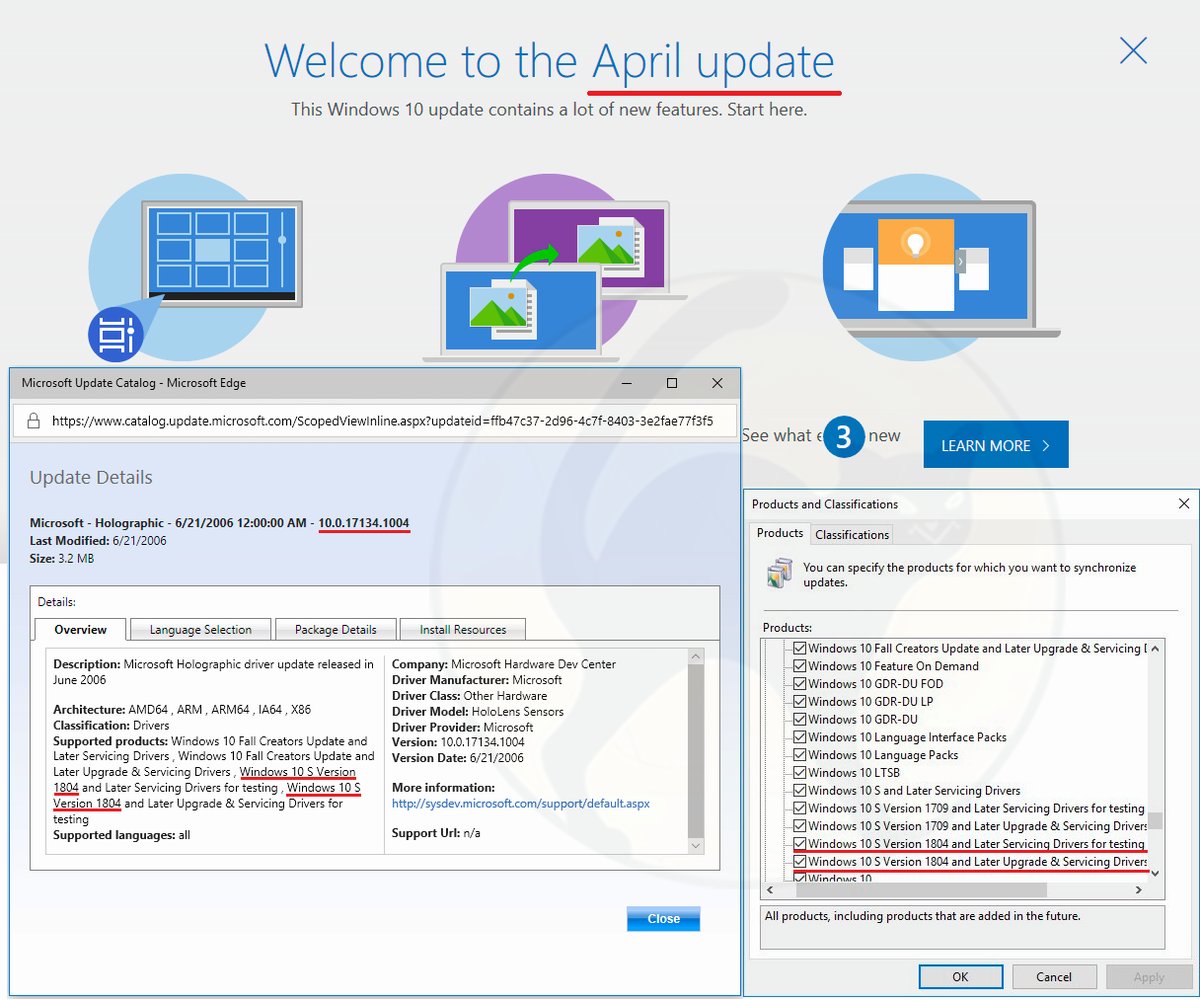Screen dimensions: 1200x1000
Task: Select the laptop lightbulb illustration
Action: click(x=940, y=266)
